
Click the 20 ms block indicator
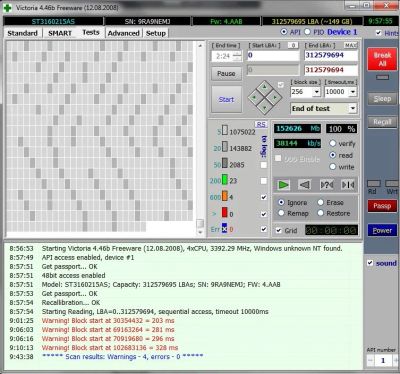(x=225, y=147)
